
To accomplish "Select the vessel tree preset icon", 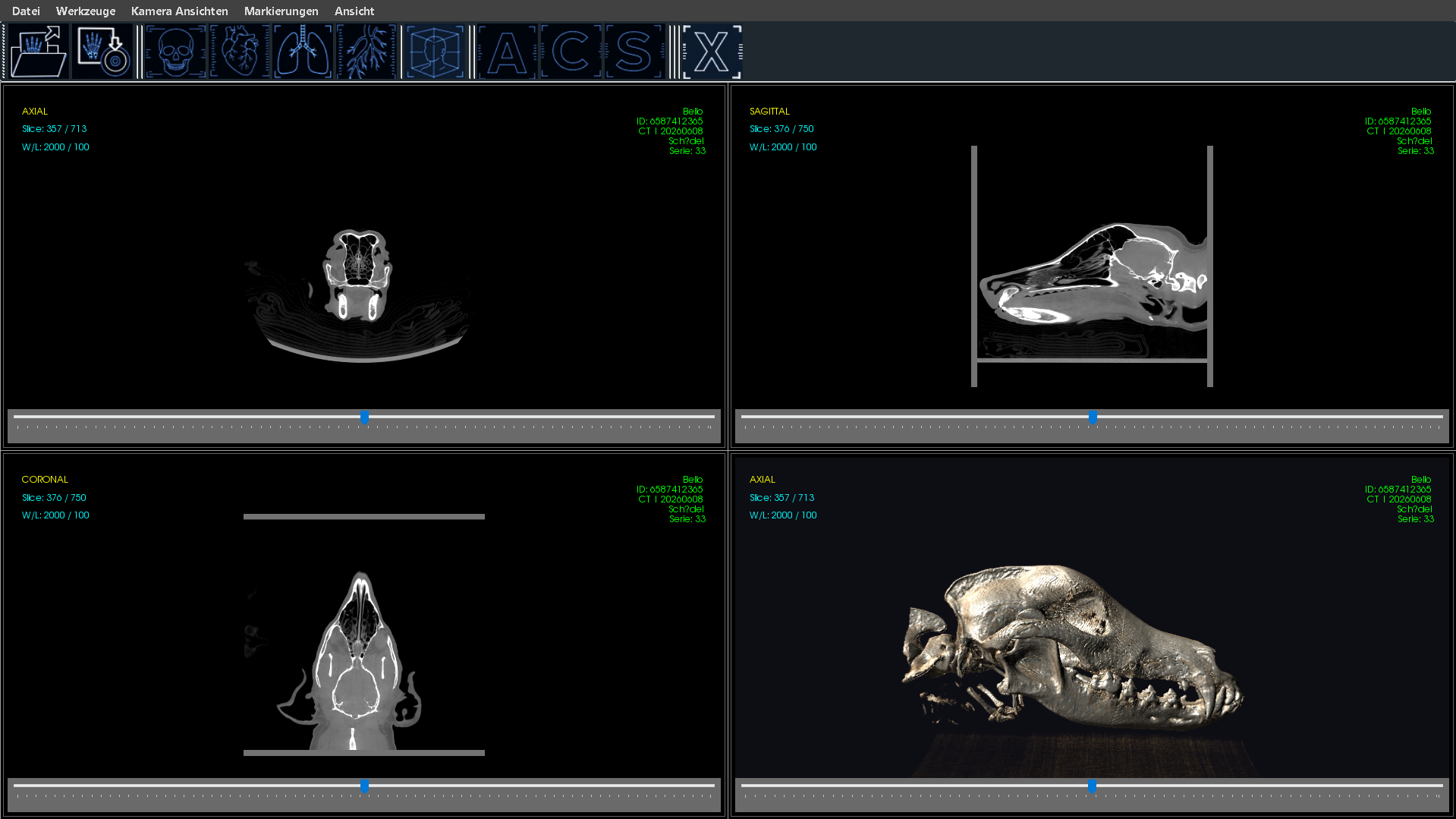I will click(x=366, y=52).
